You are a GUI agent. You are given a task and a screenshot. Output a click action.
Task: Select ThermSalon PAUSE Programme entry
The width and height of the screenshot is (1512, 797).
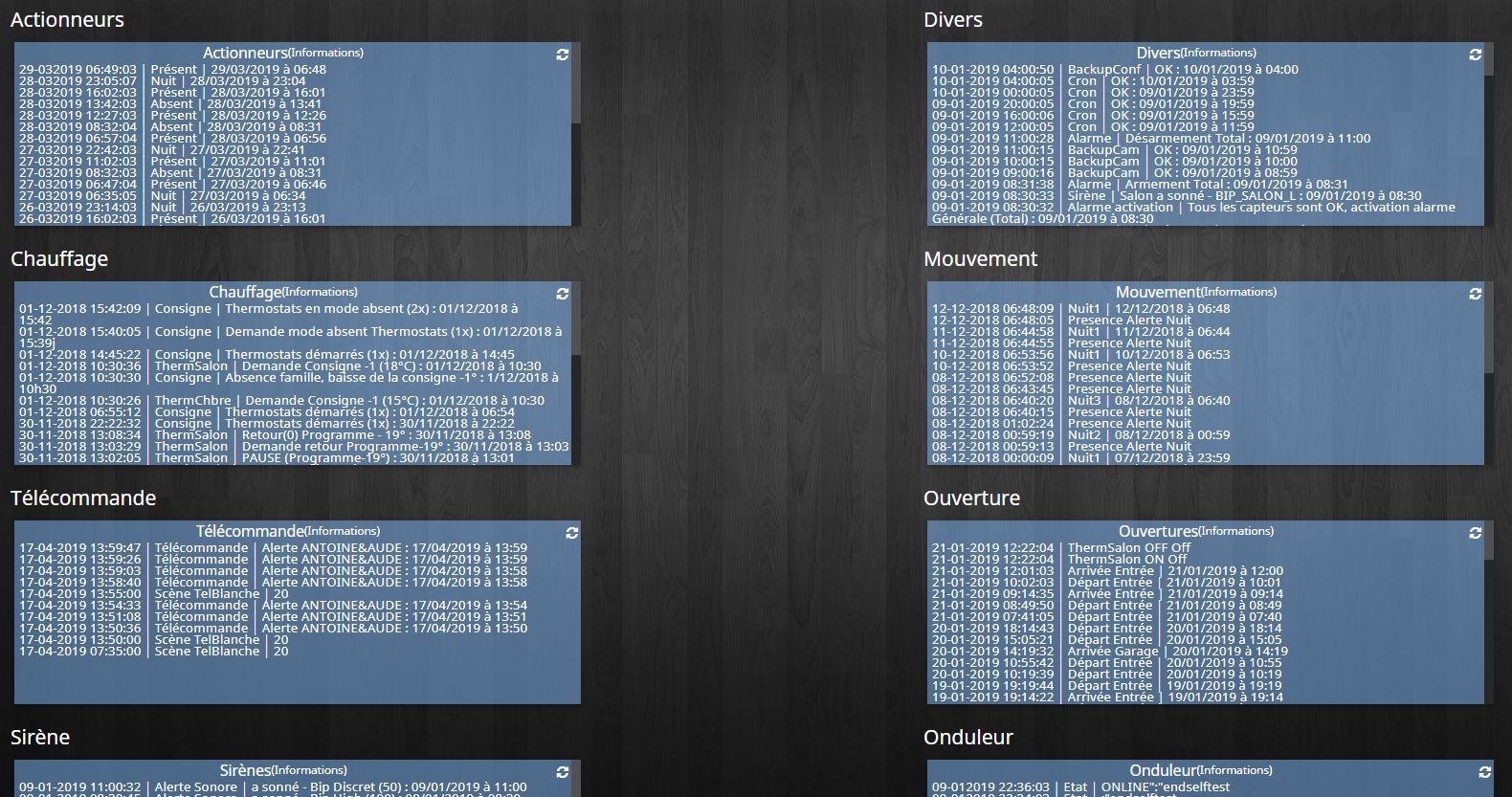pos(267,458)
